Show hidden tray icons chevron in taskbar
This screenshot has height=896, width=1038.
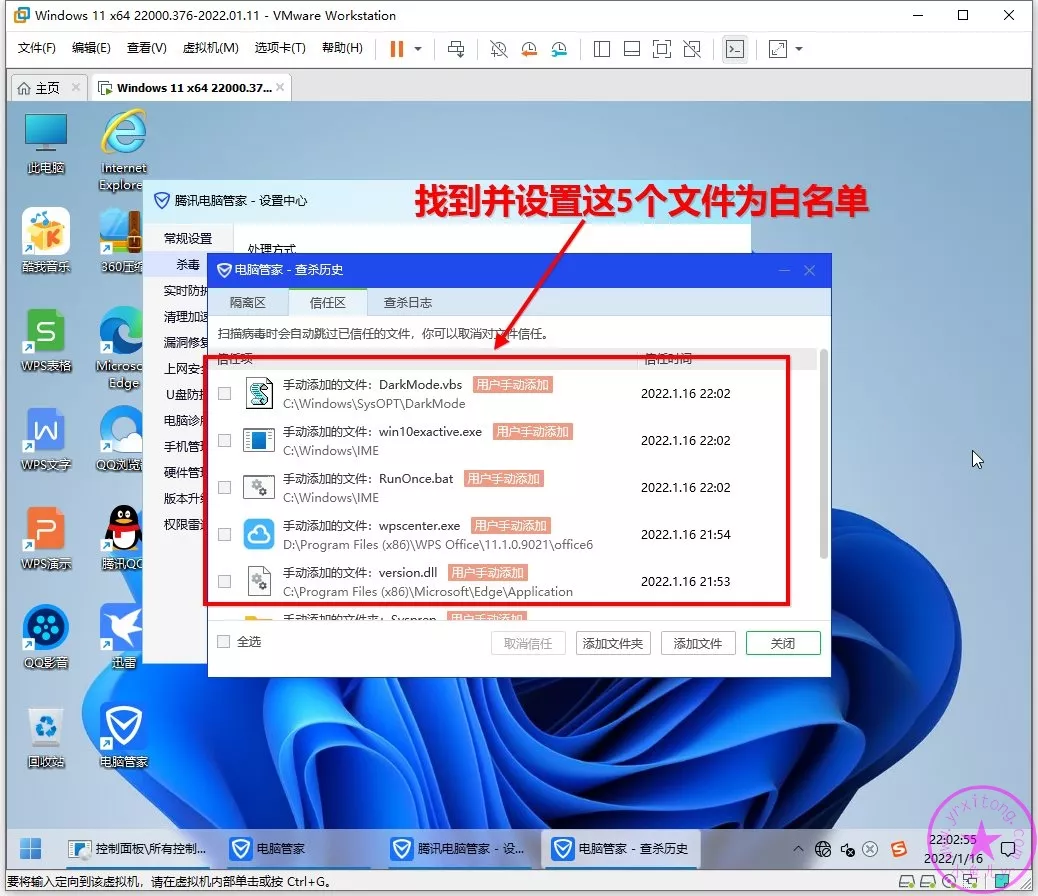pyautogui.click(x=799, y=849)
